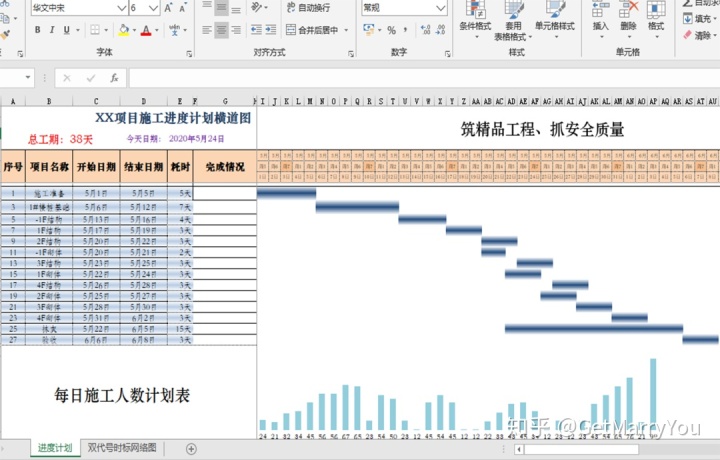Click the 格式 format cells button
The width and height of the screenshot is (720, 460).
tap(656, 19)
